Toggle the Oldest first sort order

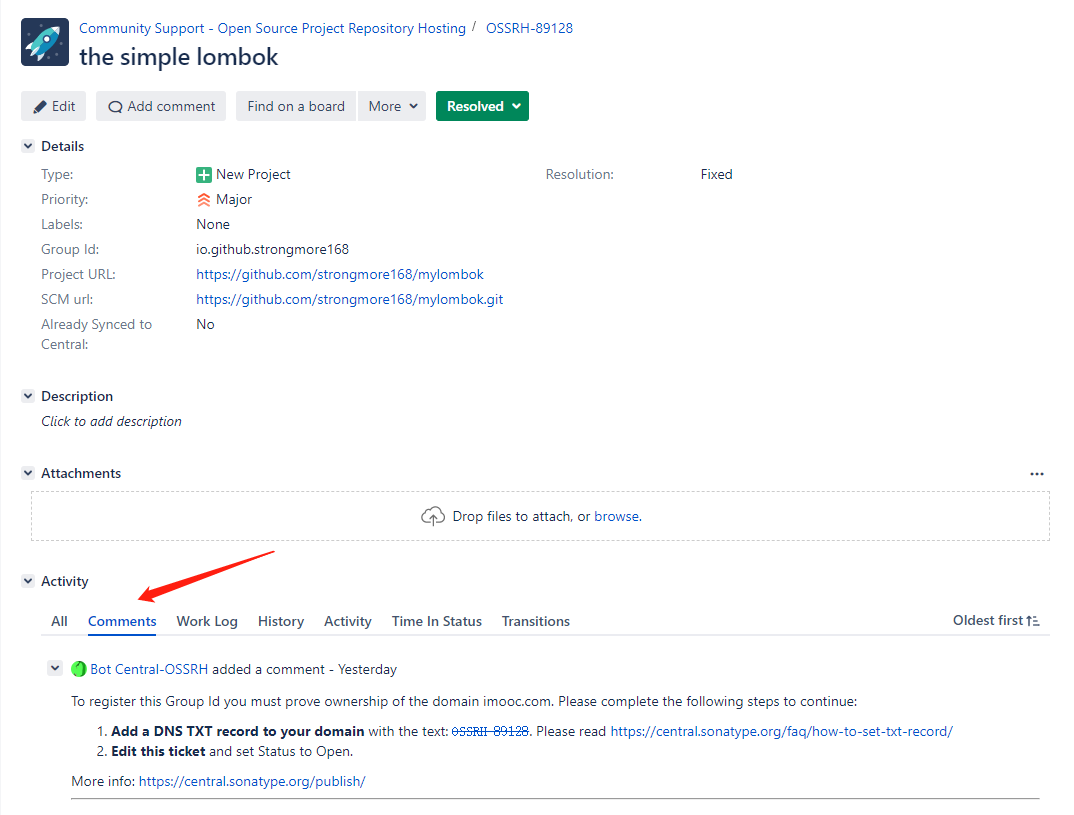tap(996, 621)
